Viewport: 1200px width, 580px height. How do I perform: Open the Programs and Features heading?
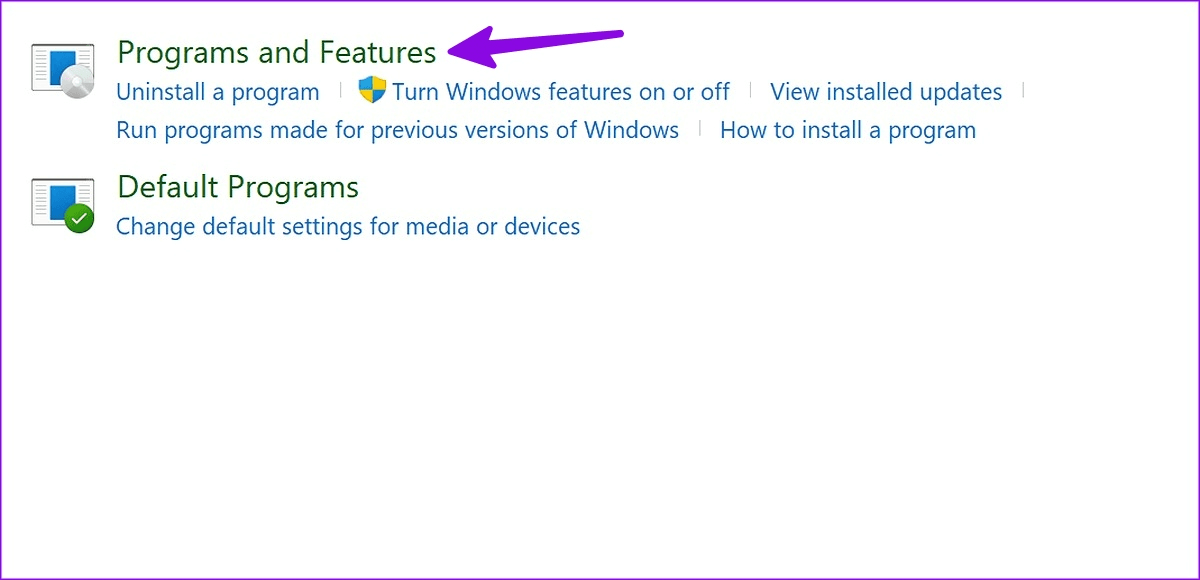(276, 52)
